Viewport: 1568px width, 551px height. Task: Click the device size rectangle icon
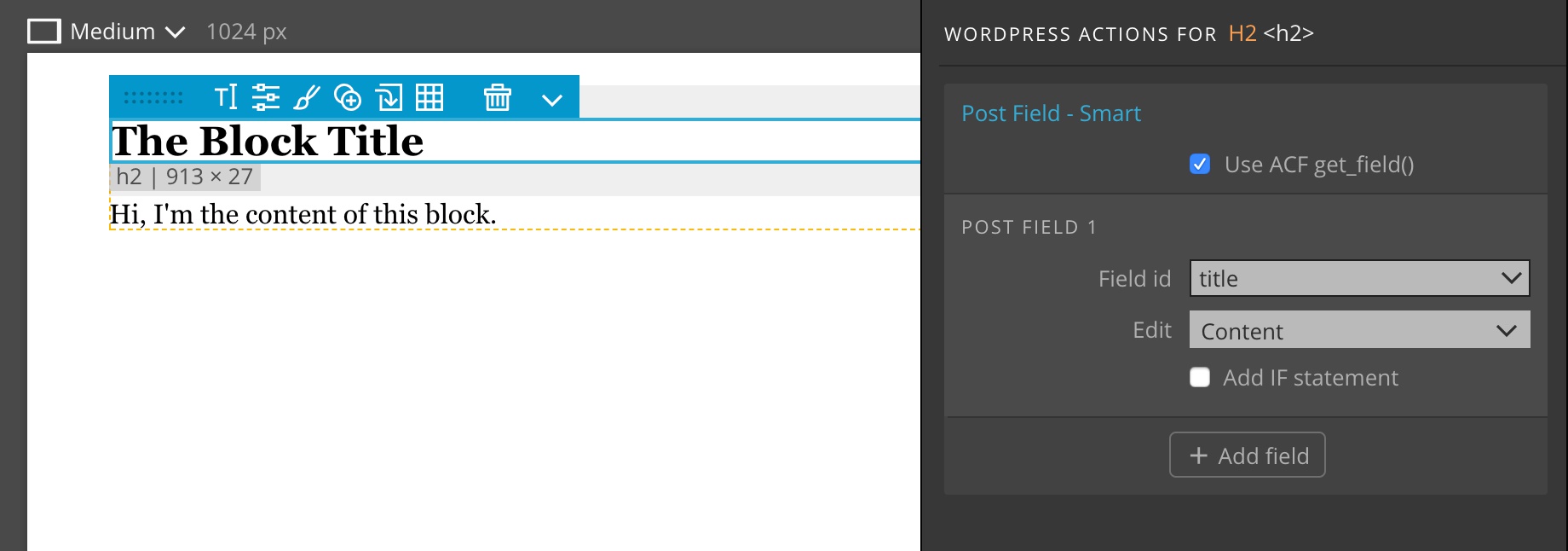44,32
